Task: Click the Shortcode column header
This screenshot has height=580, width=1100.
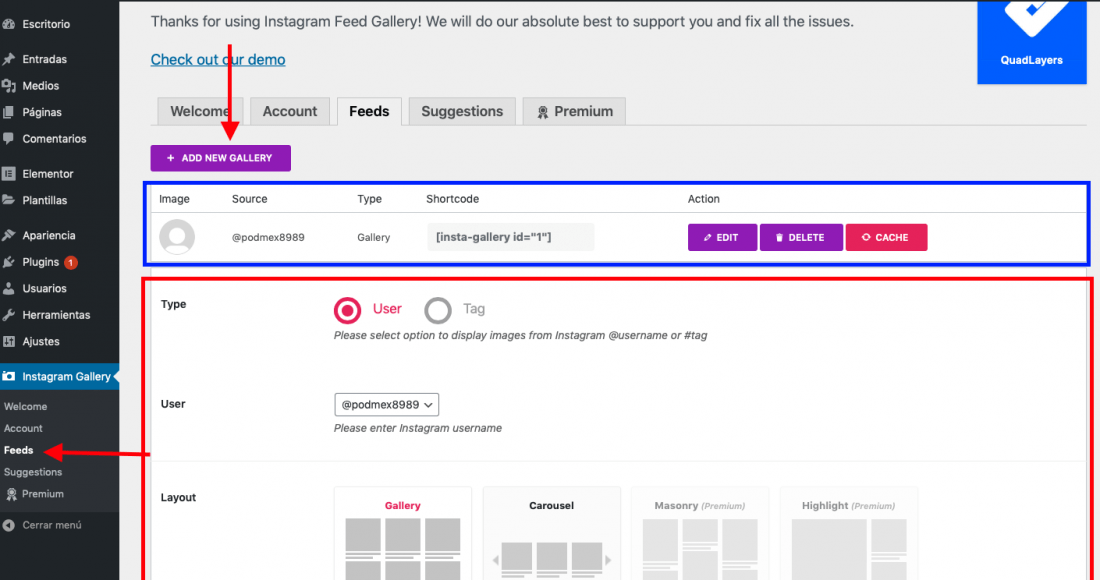Action: [x=452, y=199]
